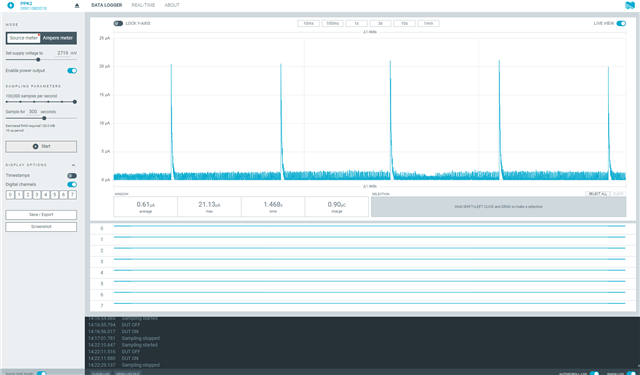This screenshot has width=640, height=375.
Task: Disable the Live View toggle
Action: tap(621, 24)
